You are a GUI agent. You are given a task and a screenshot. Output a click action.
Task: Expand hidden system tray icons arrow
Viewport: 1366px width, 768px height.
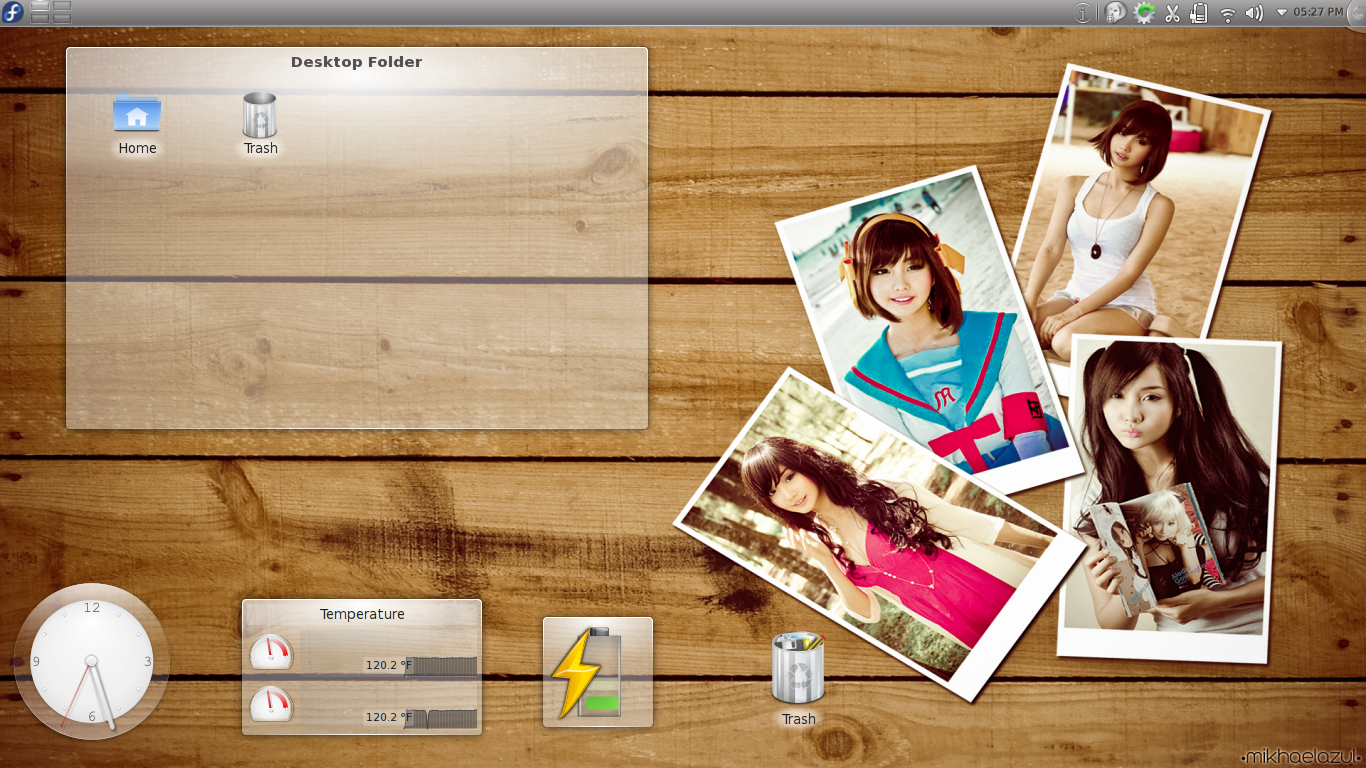pos(1282,13)
